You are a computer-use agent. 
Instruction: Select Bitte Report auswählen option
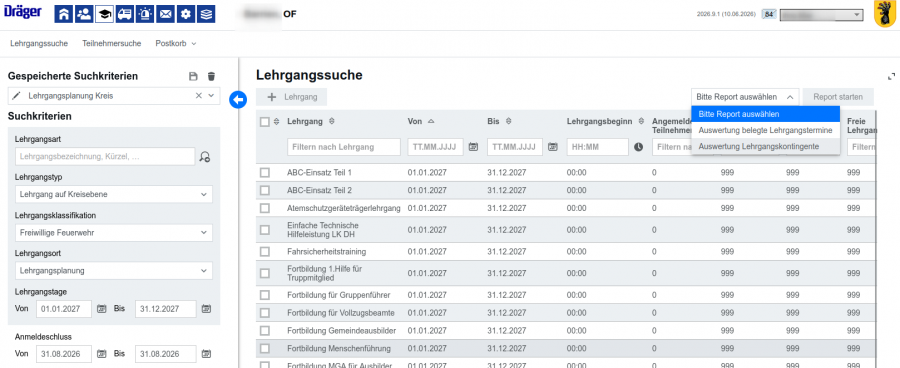pyautogui.click(x=766, y=114)
